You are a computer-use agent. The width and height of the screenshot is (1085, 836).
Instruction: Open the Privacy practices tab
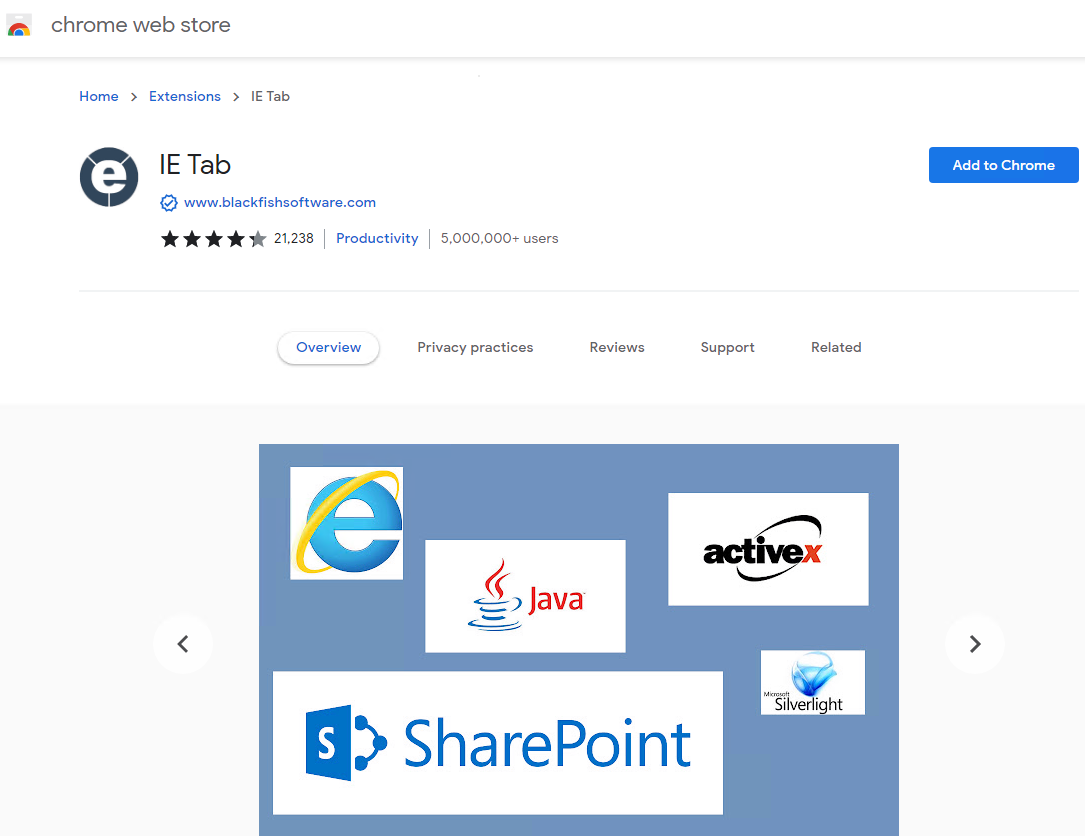pos(475,347)
